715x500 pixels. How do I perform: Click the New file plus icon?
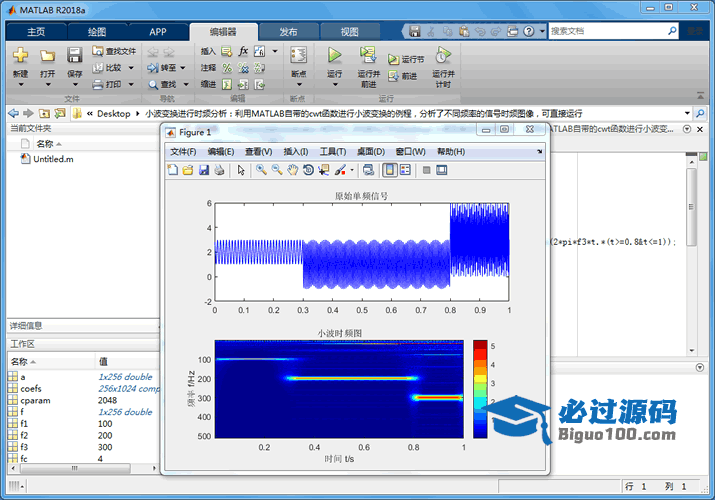(20, 55)
